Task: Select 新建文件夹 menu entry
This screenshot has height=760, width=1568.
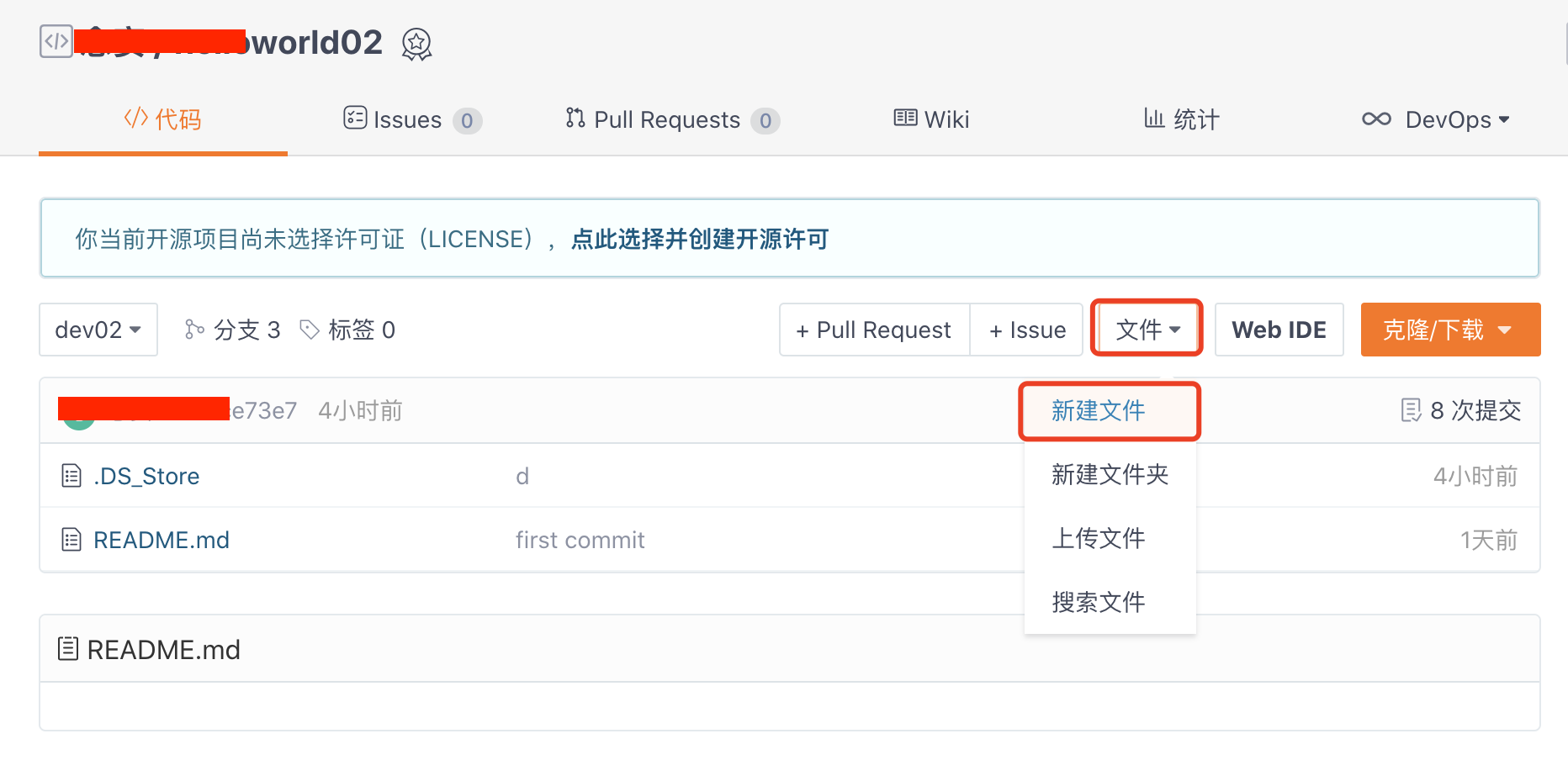Action: 1110,474
